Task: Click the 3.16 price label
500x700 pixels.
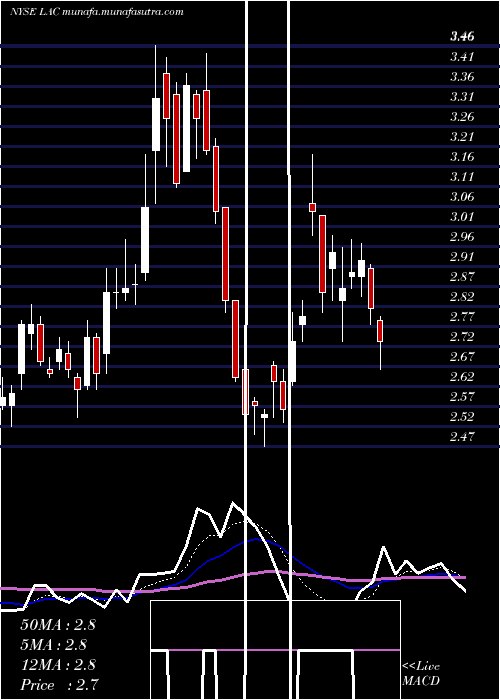Action: click(x=462, y=157)
